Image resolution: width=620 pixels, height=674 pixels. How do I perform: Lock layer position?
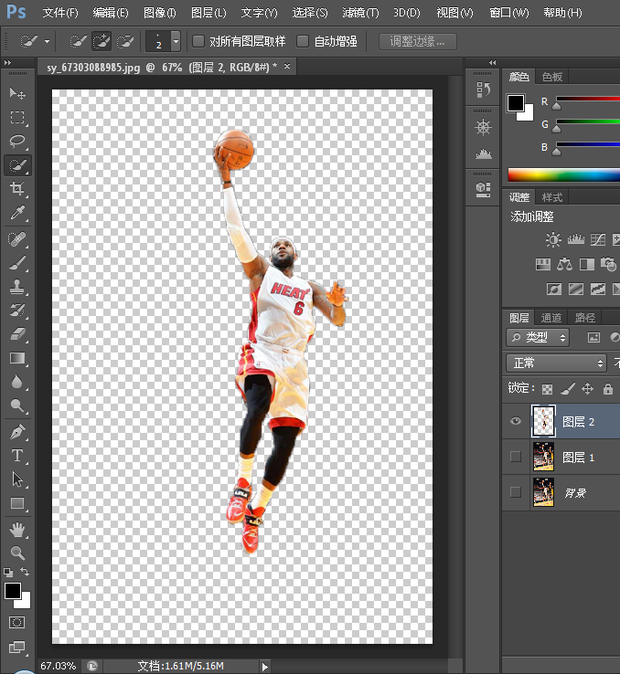point(587,389)
